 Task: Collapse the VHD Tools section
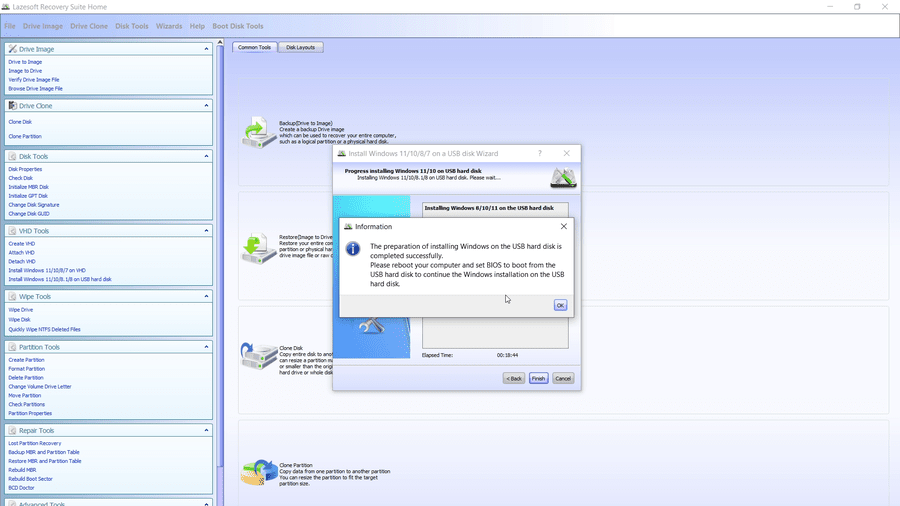pos(206,231)
